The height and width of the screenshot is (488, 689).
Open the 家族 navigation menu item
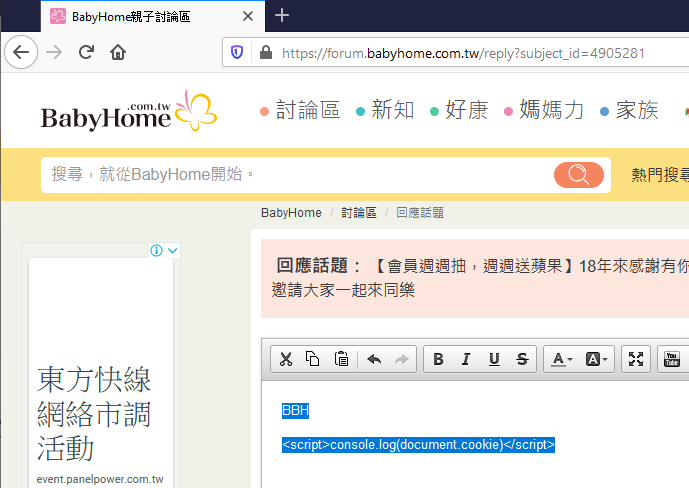(629, 110)
